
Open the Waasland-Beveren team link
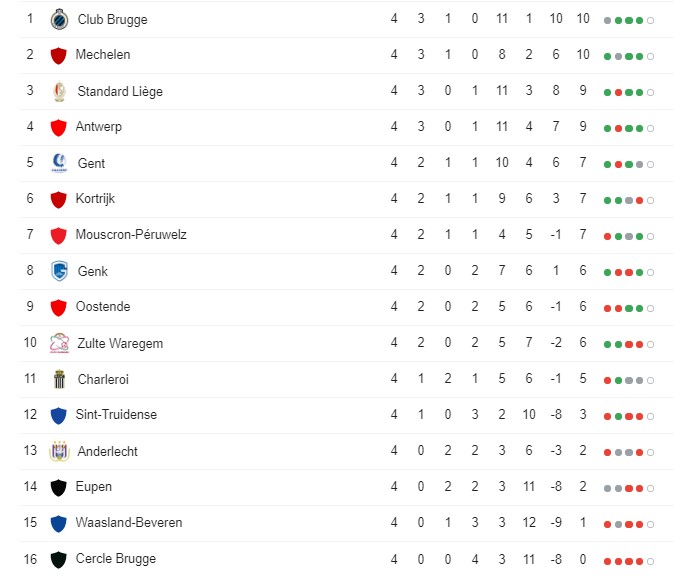(129, 523)
